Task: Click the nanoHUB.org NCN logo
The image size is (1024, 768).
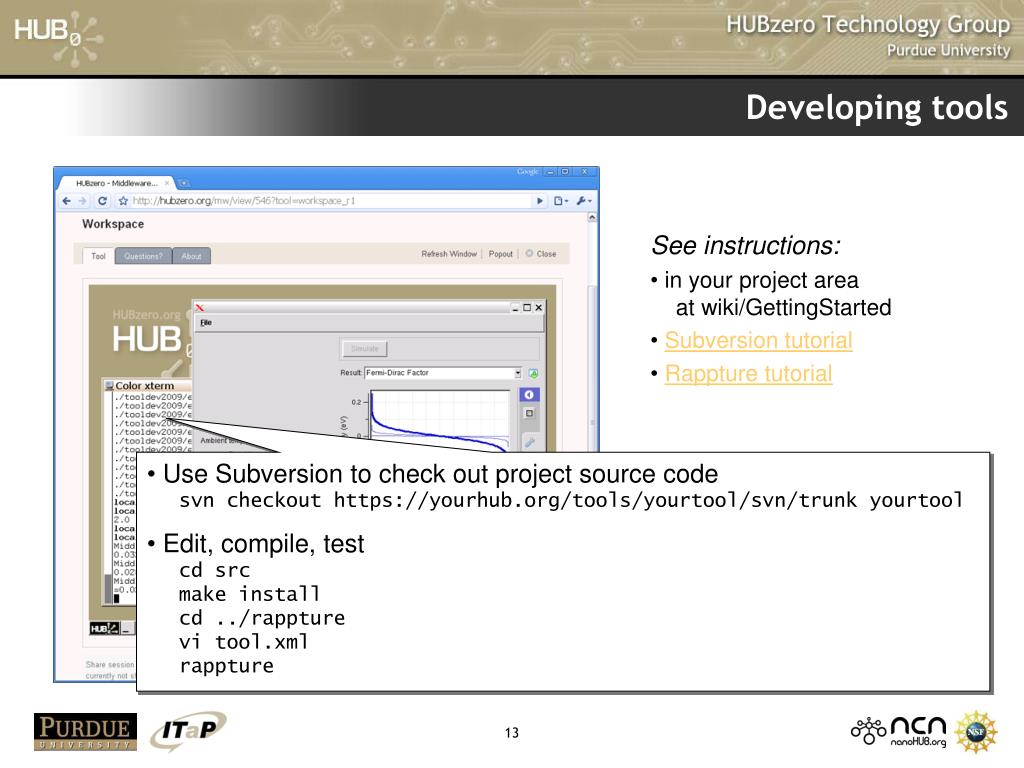Action: [899, 731]
